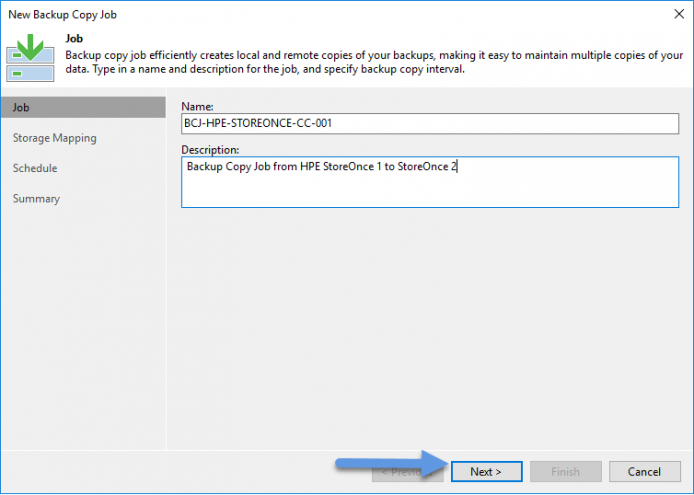Viewport: 694px width, 495px height.
Task: Click the New Backup Copy Job title text
Action: pos(62,15)
